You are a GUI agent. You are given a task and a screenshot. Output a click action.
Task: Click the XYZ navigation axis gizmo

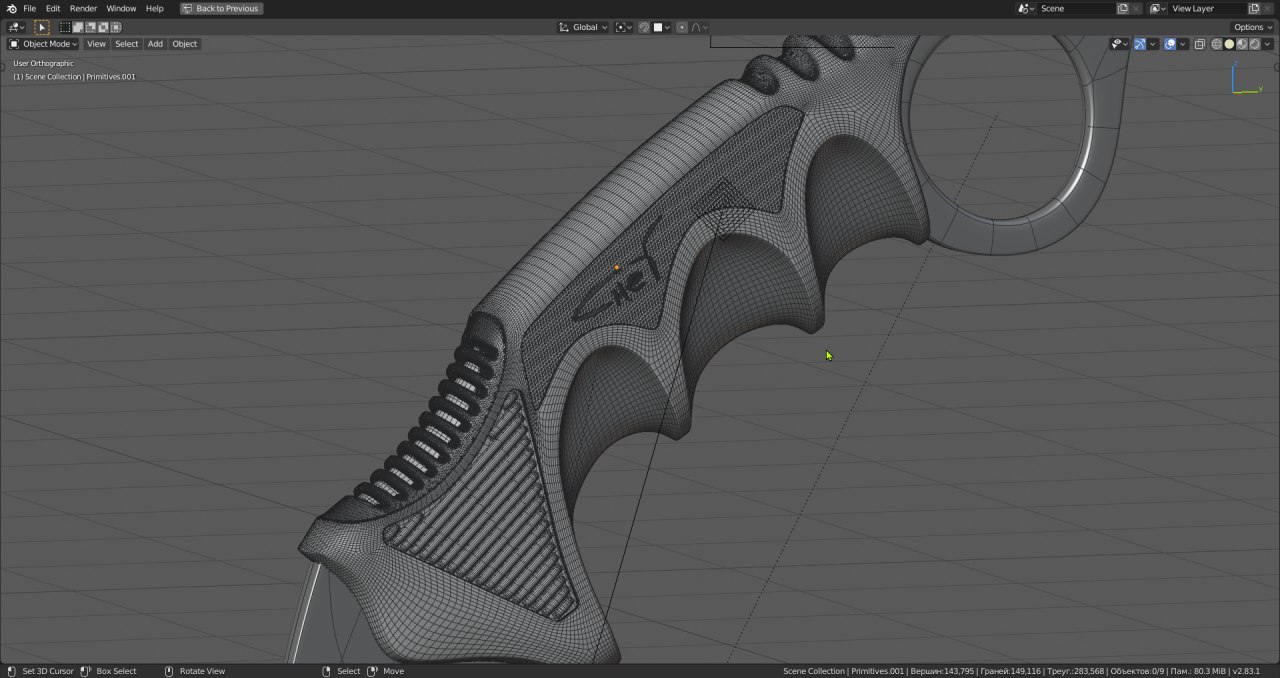pyautogui.click(x=1245, y=78)
